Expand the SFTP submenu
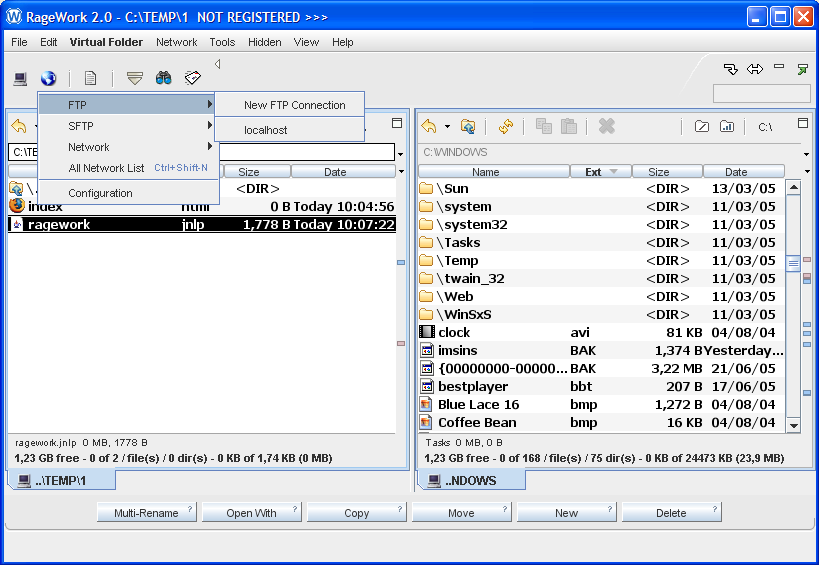This screenshot has width=819, height=565. pos(128,126)
